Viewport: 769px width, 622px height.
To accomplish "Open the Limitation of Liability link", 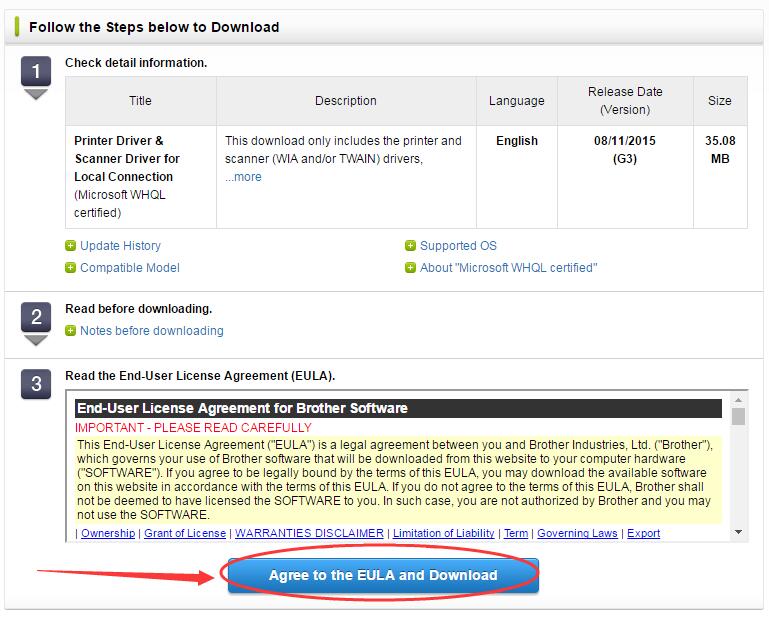I will coord(444,534).
